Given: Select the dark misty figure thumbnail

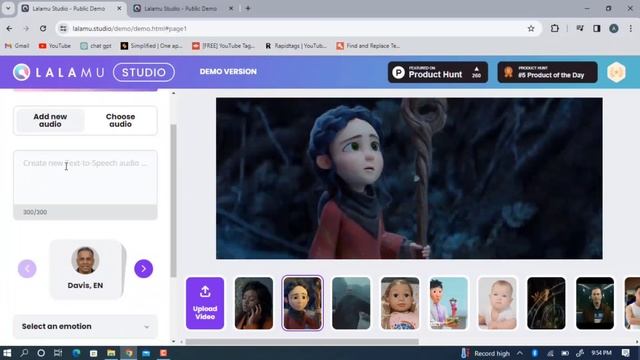Looking at the screenshot, I should (x=351, y=303).
